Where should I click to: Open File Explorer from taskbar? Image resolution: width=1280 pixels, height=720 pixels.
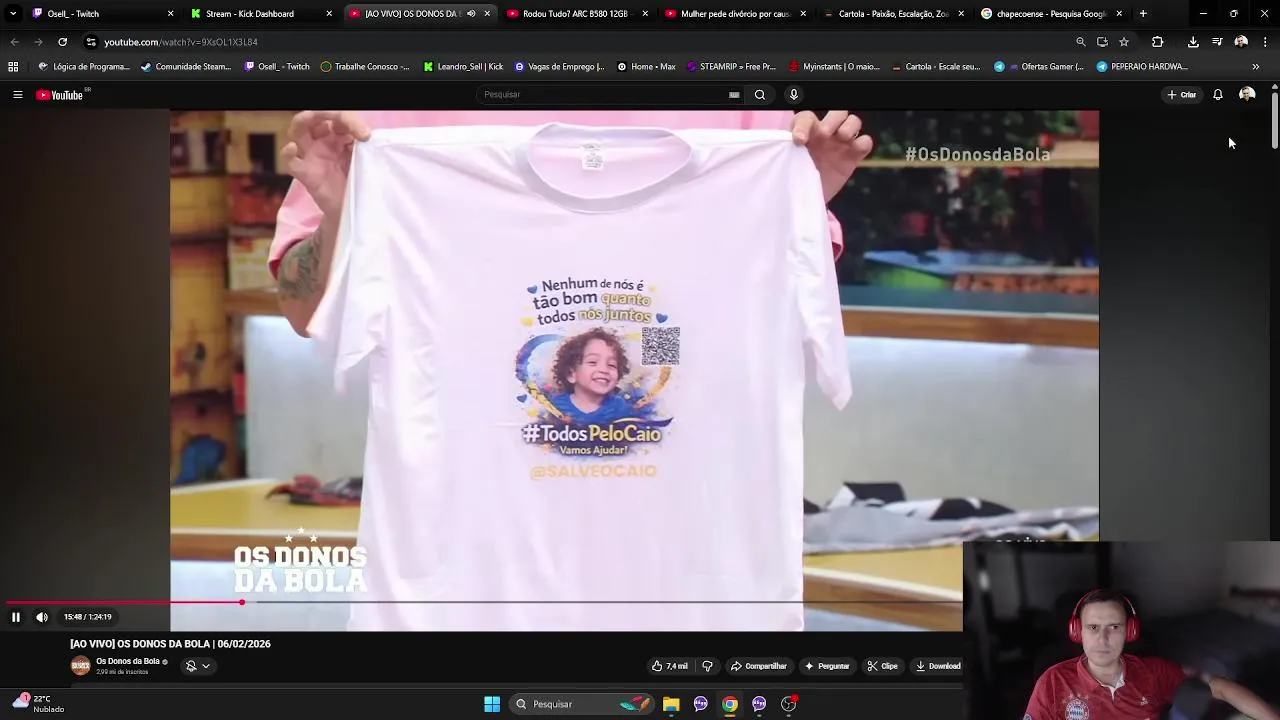click(x=671, y=704)
